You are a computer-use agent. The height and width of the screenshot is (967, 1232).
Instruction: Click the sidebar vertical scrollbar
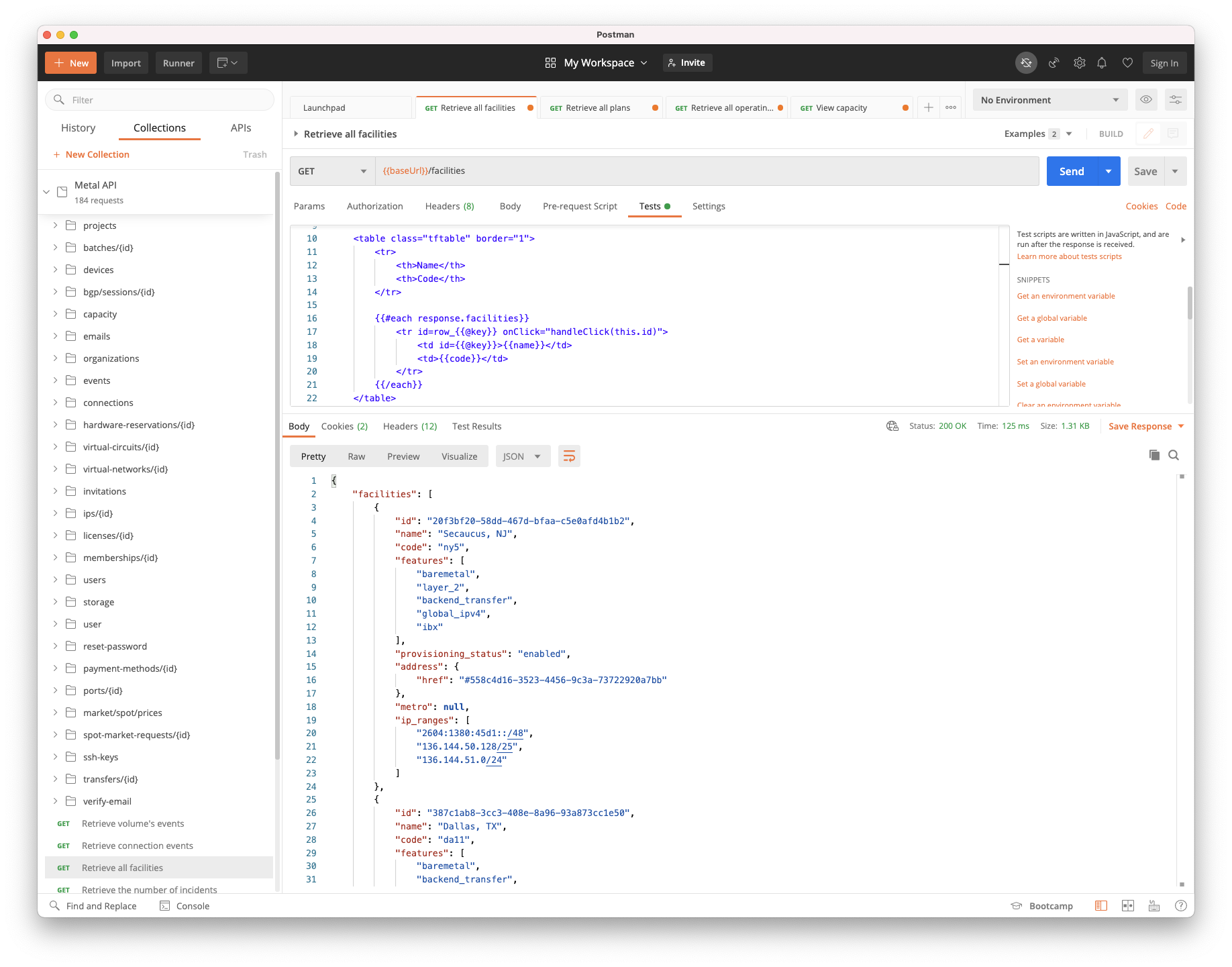[x=277, y=466]
